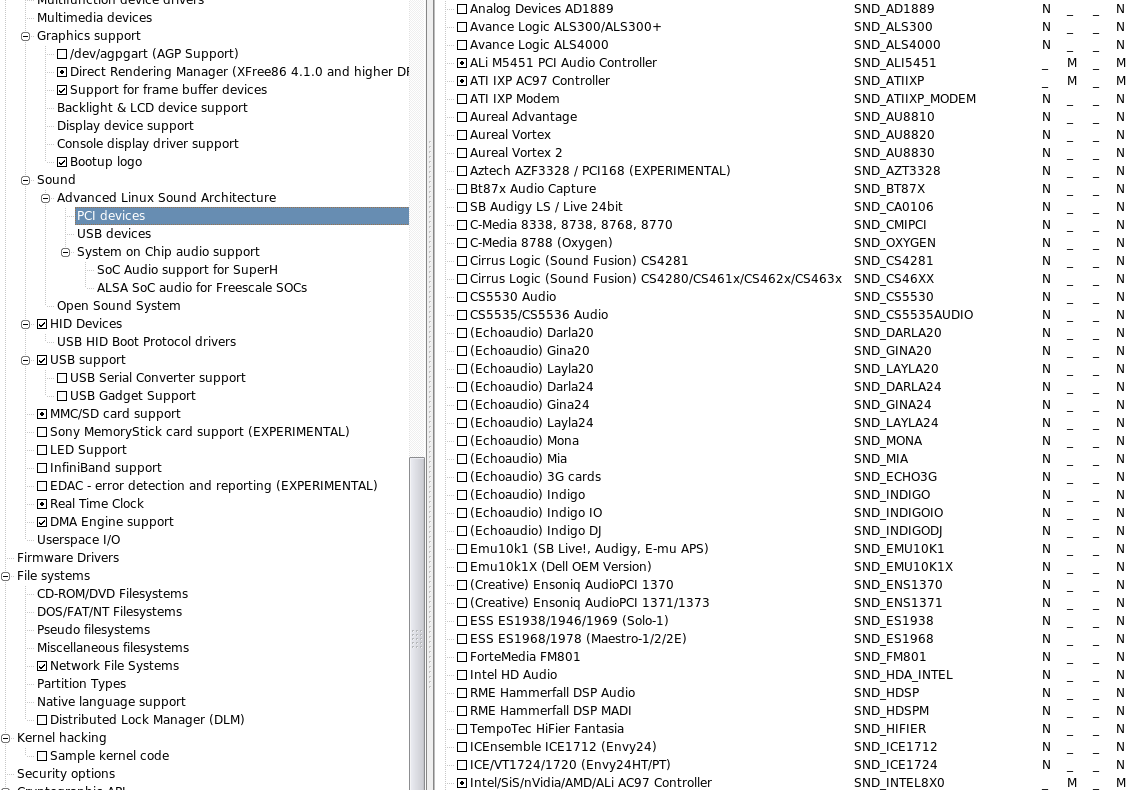Enable EDAC error detection checkbox

click(42, 486)
